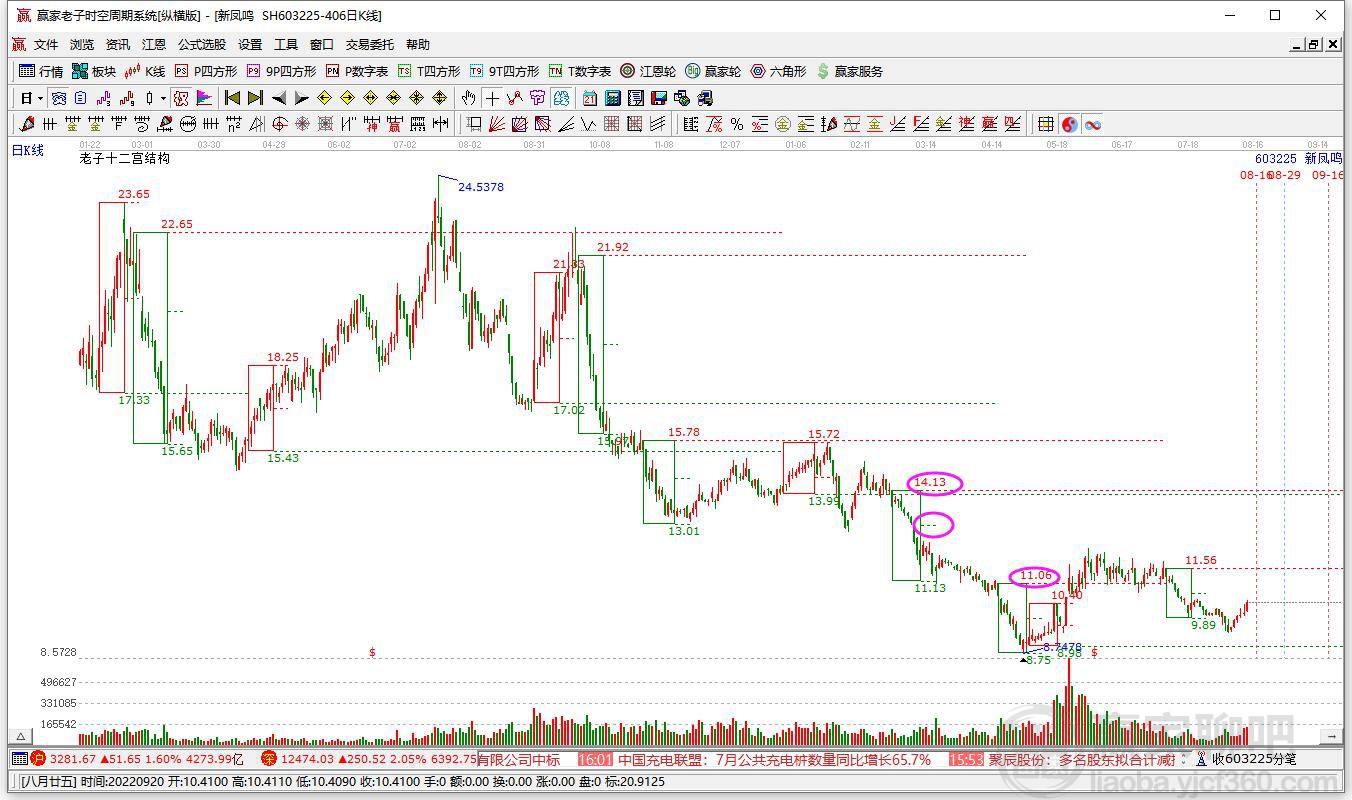Open the 工具 menu
The image size is (1352, 800).
click(x=286, y=45)
